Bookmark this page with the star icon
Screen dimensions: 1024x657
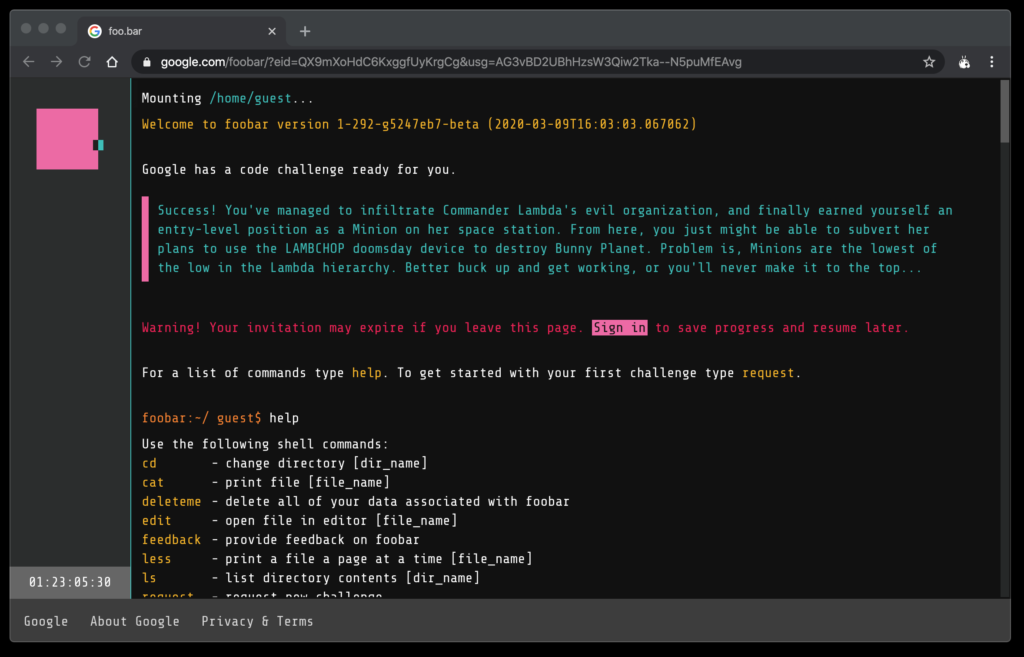(x=929, y=62)
